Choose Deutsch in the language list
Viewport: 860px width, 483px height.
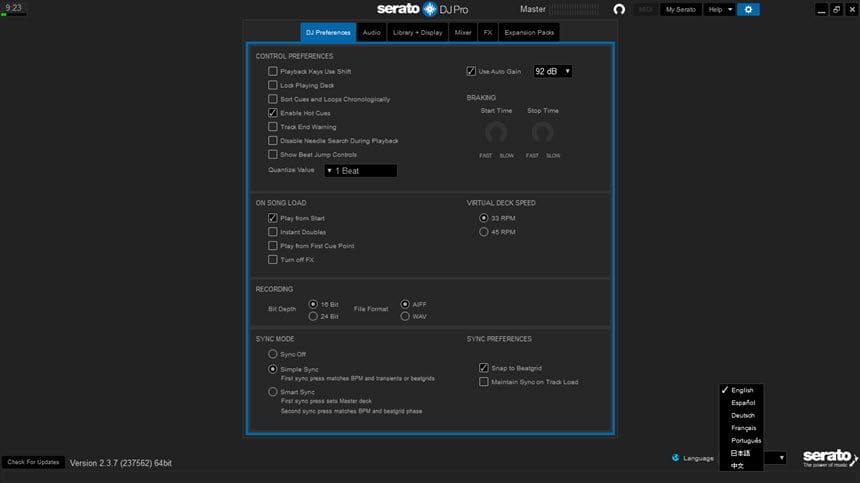coord(742,416)
